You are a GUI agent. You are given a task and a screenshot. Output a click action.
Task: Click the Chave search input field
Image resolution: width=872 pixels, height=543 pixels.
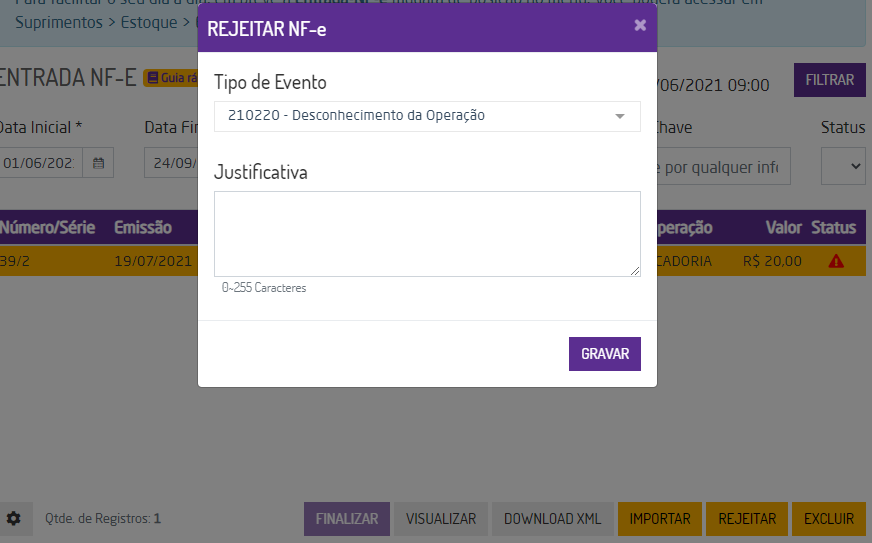(722, 166)
